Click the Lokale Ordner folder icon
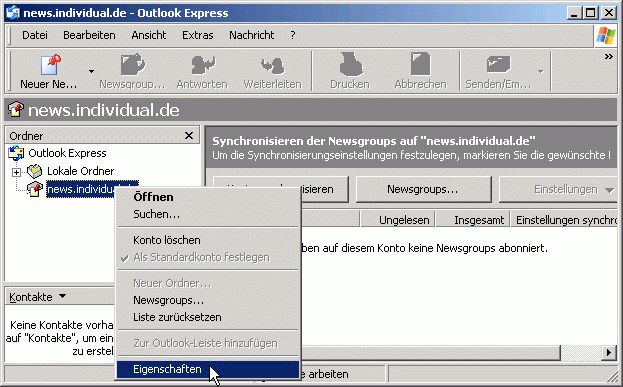The width and height of the screenshot is (623, 387). [35, 171]
